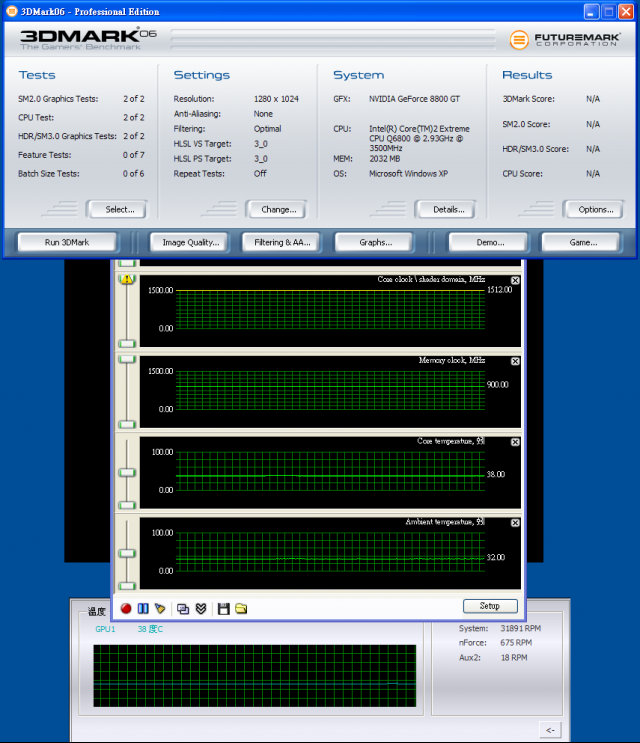The width and height of the screenshot is (640, 743).
Task: Clear history with the brush icon
Action: [x=160, y=608]
